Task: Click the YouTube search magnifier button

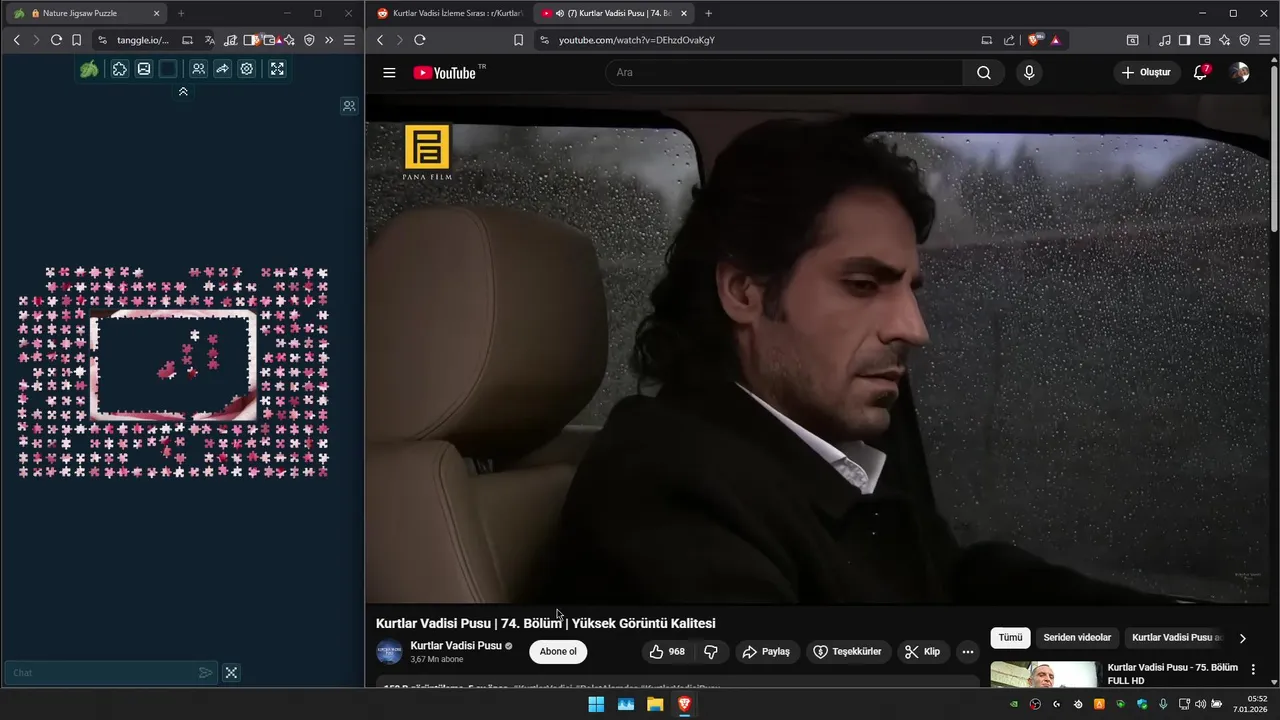Action: (x=984, y=72)
